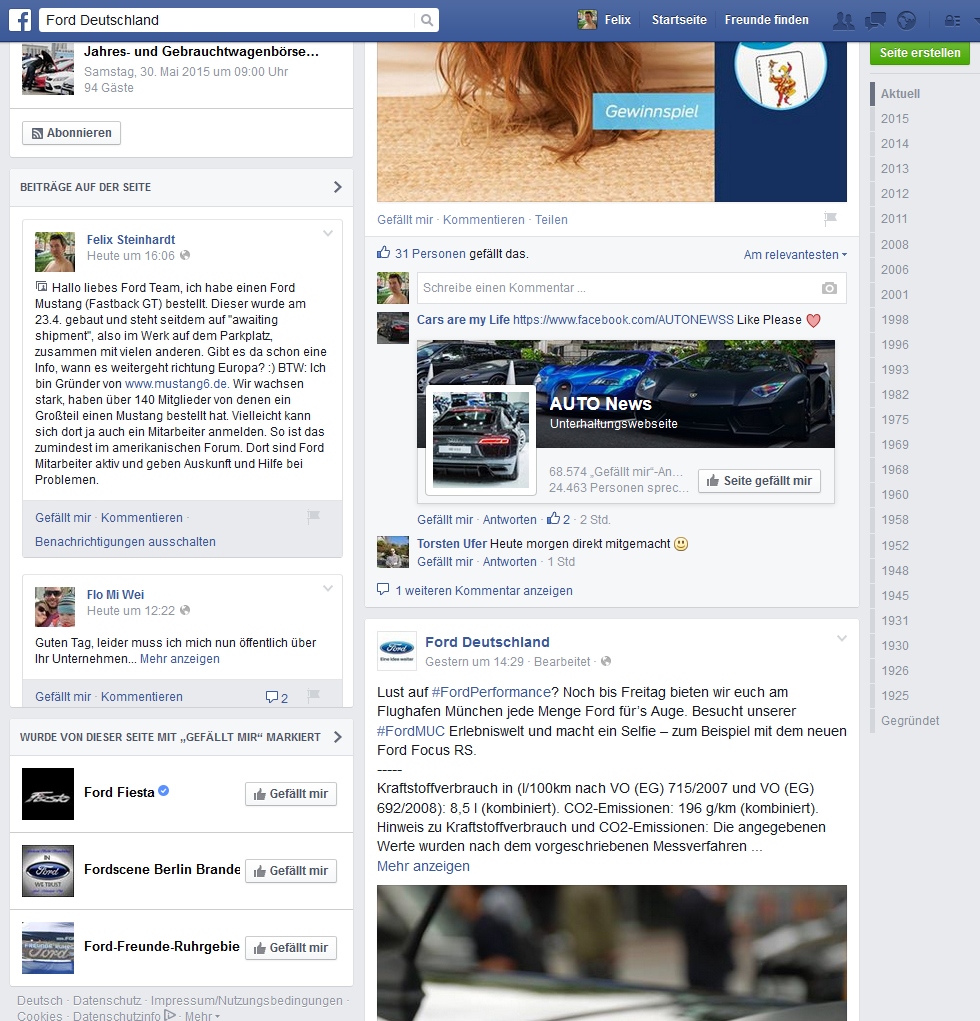Viewport: 980px width, 1021px height.
Task: Click the thumbs-up icon next to 31 Personen
Action: 384,253
